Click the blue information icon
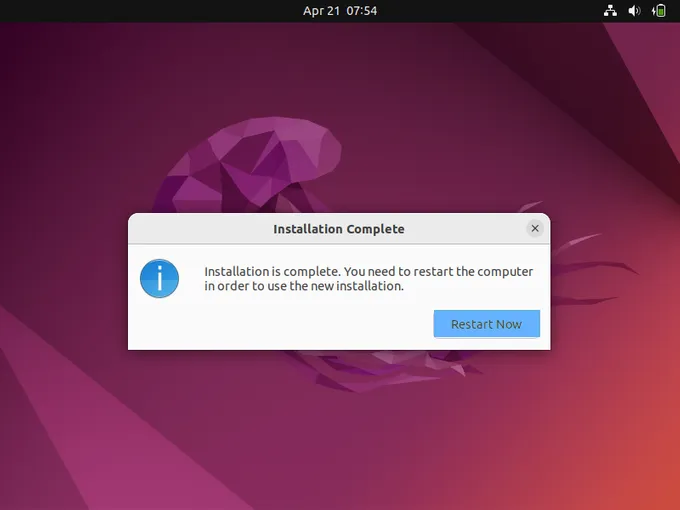Image resolution: width=680 pixels, height=510 pixels. click(160, 278)
